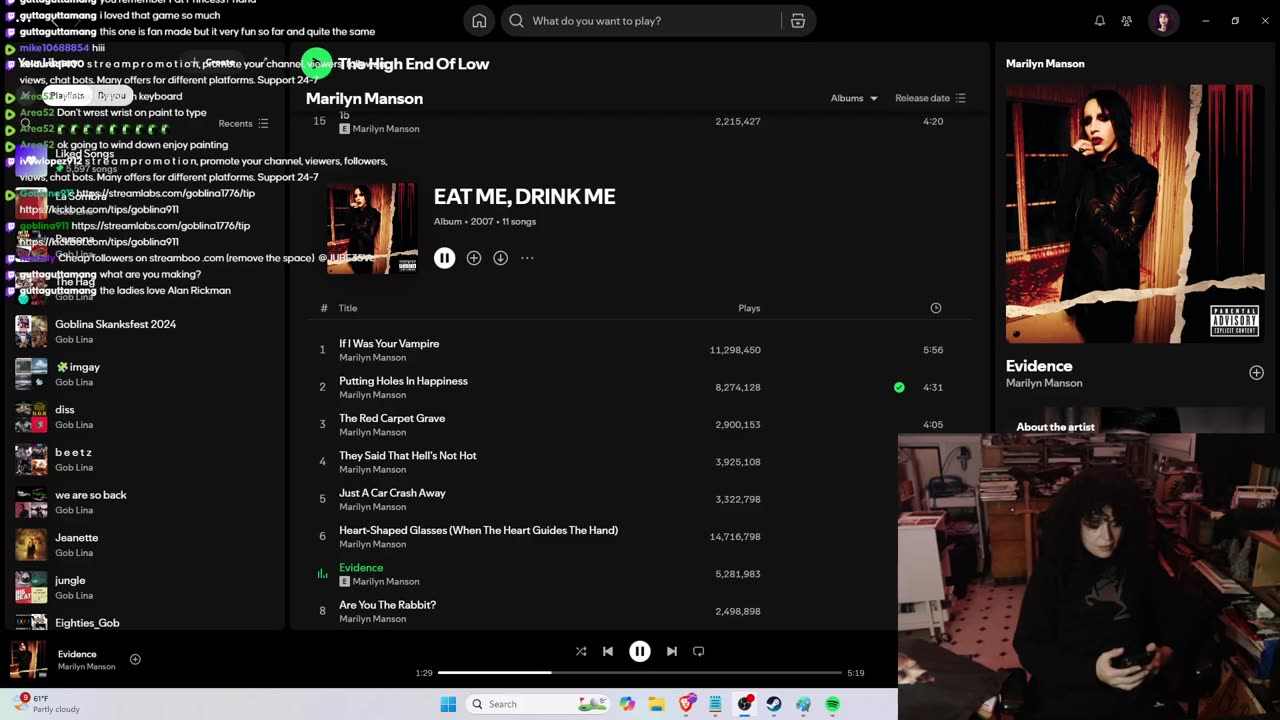
Task: Toggle shuffle in the player bar
Action: pos(581,651)
